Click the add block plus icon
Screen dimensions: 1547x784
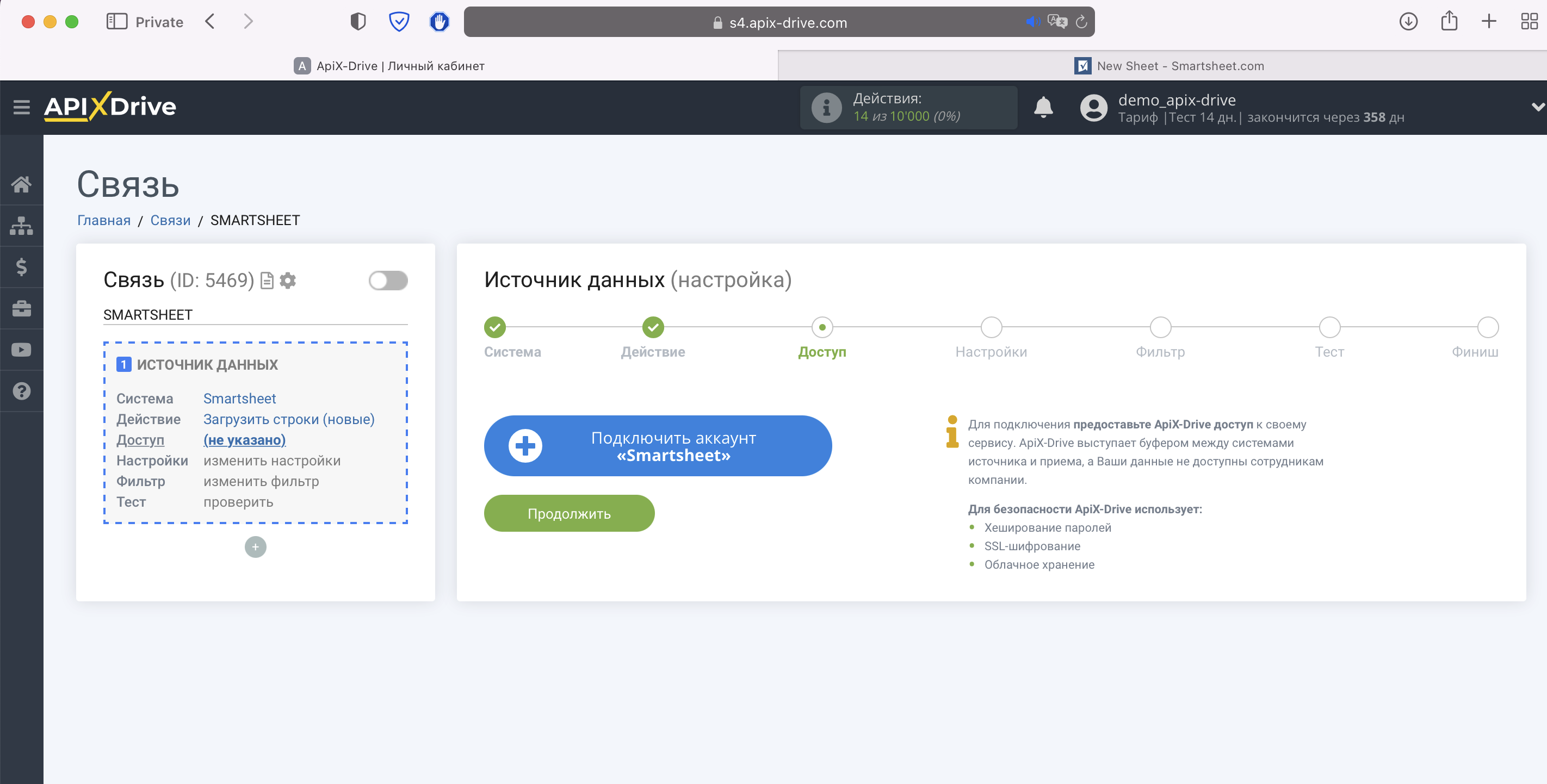(255, 547)
